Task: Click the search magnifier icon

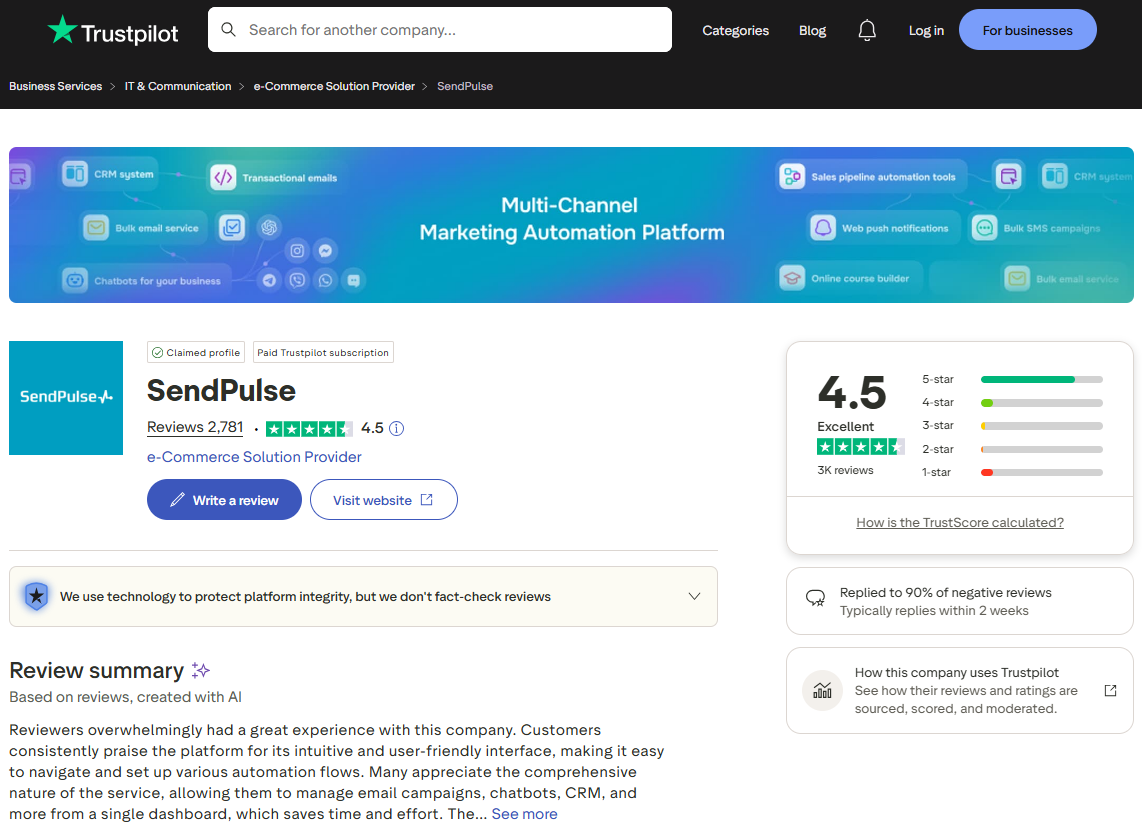Action: (x=229, y=29)
